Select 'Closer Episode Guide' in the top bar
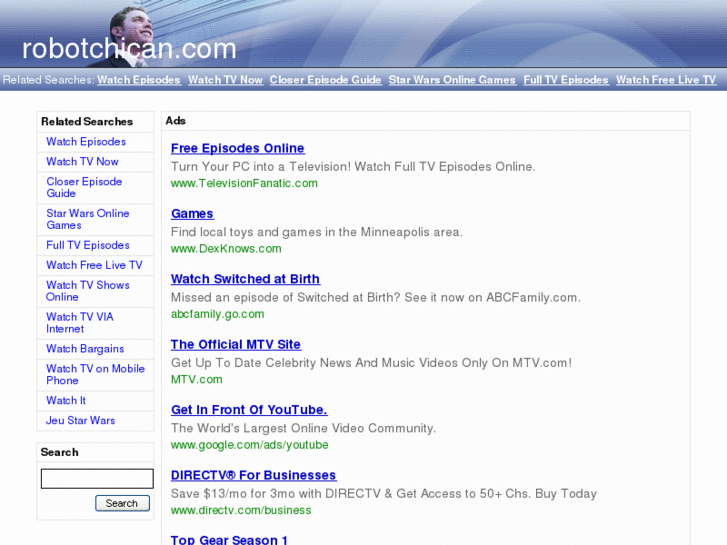727x545 pixels. (x=325, y=80)
